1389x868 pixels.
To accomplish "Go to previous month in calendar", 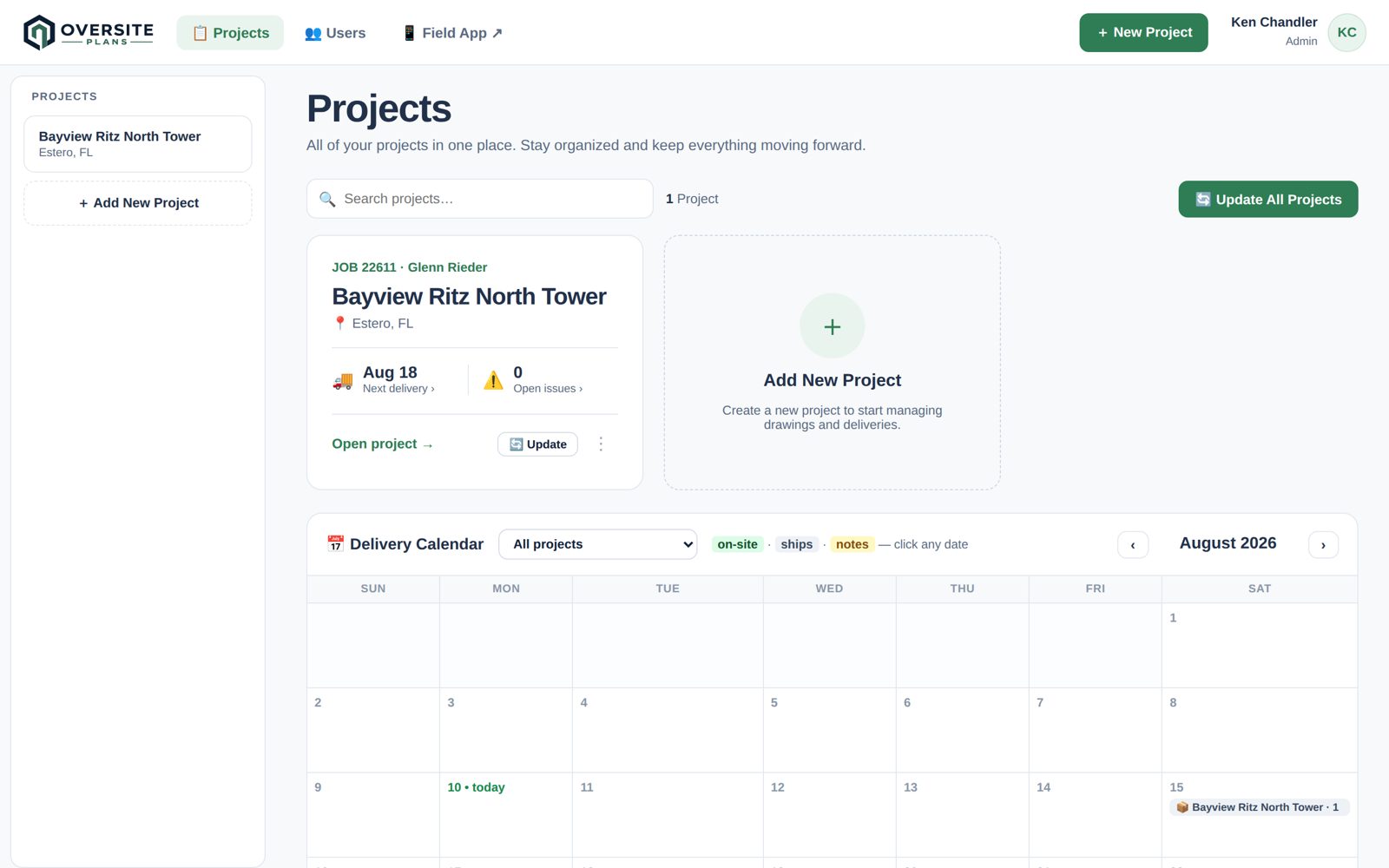I will tap(1133, 545).
